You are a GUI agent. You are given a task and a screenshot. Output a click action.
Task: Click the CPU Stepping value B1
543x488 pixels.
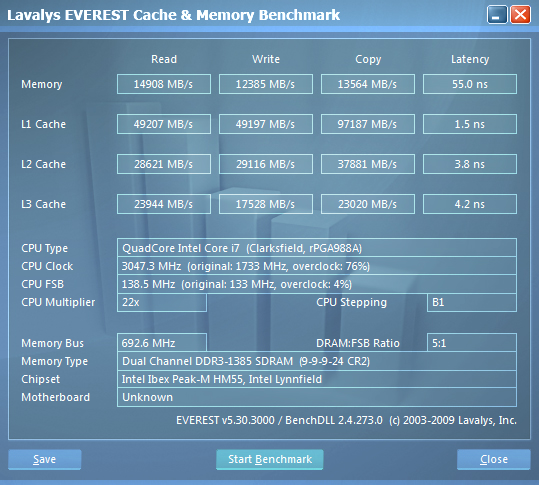point(472,302)
